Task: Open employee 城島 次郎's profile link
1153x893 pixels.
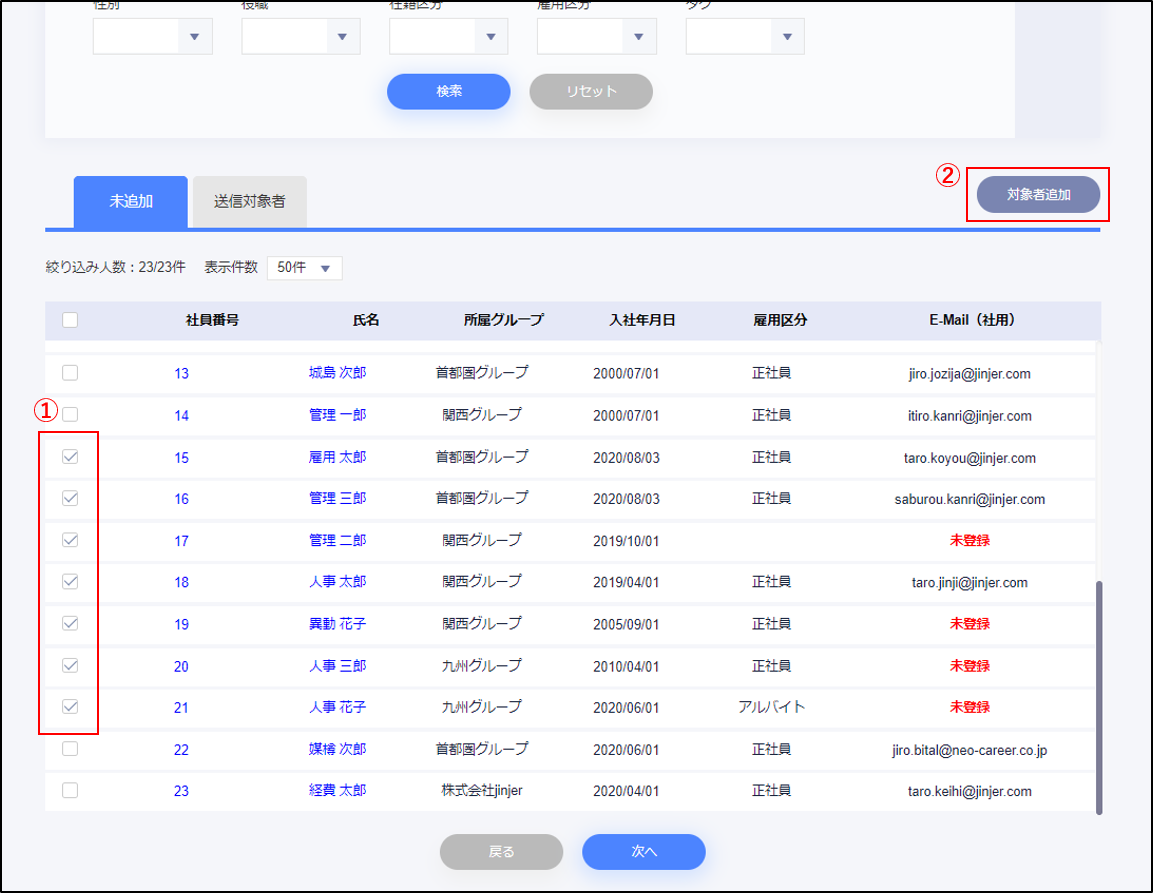Action: 338,373
